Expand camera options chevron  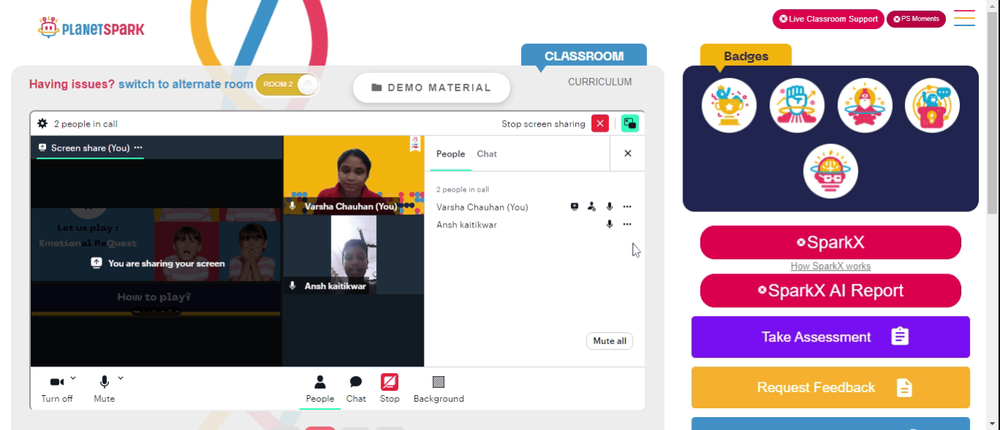[x=73, y=378]
